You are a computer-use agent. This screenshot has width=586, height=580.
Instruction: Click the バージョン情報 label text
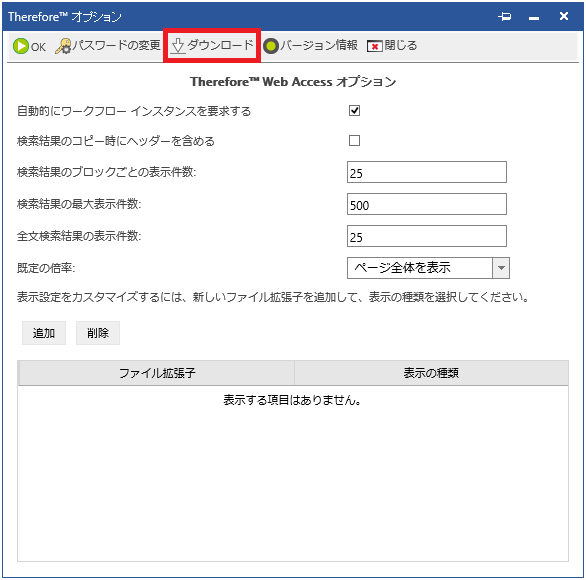click(319, 45)
